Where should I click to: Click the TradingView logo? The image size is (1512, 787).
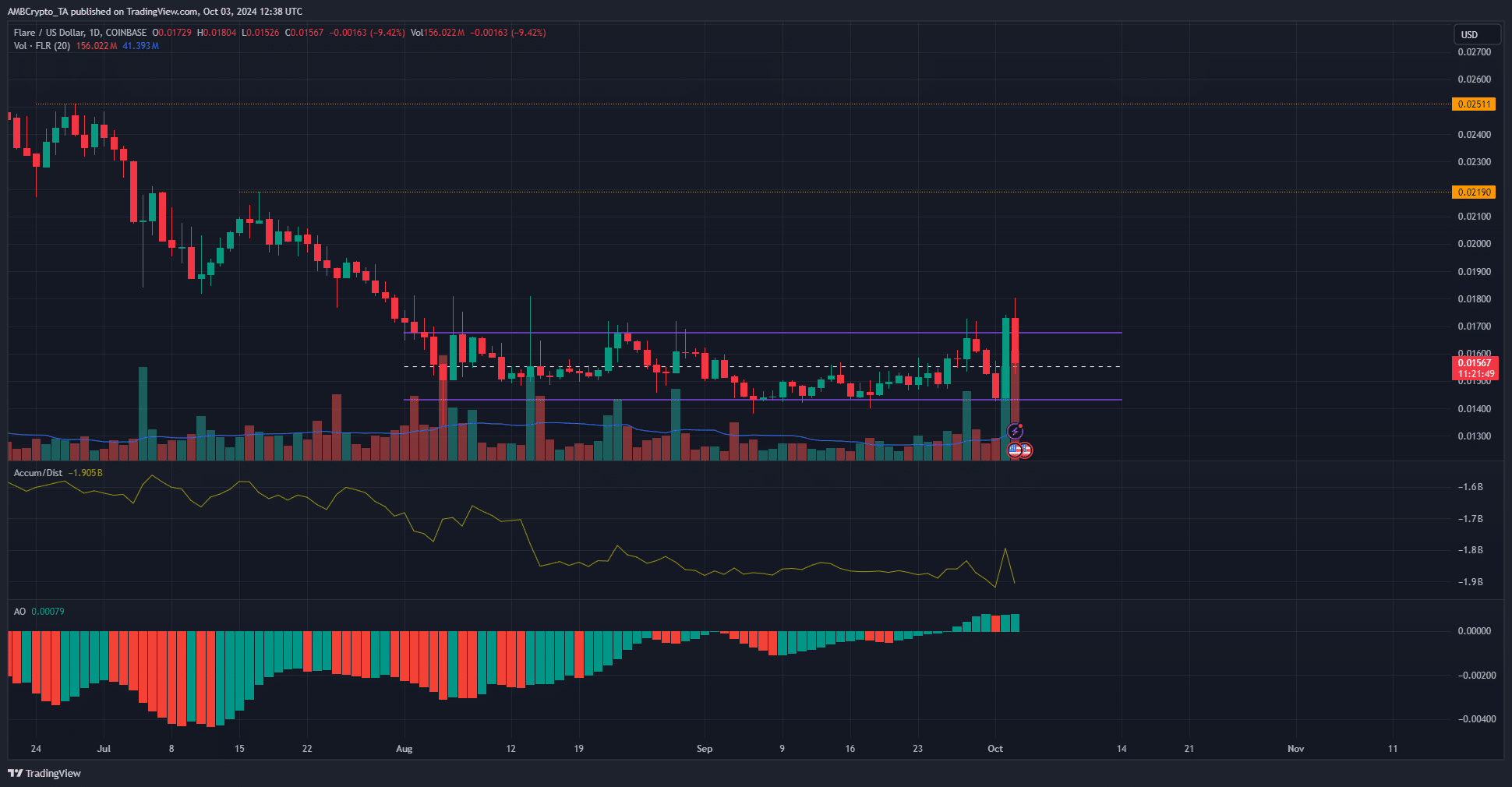pos(44,773)
